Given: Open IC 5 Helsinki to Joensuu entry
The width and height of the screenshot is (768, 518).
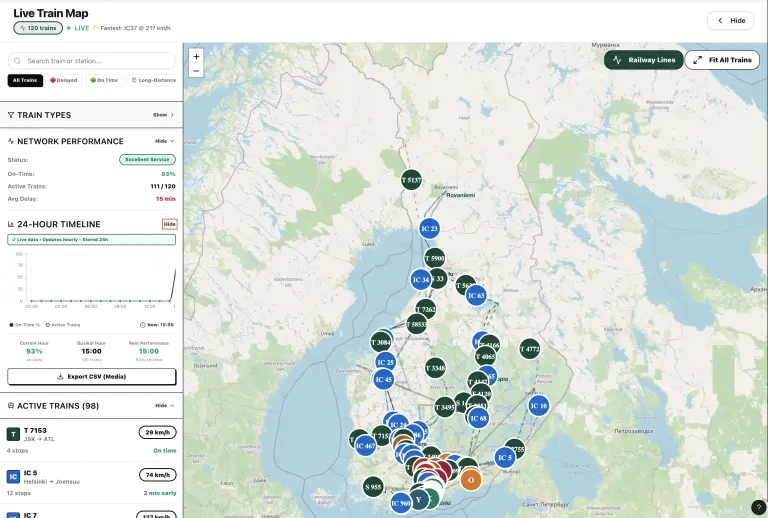Looking at the screenshot, I should 92,483.
